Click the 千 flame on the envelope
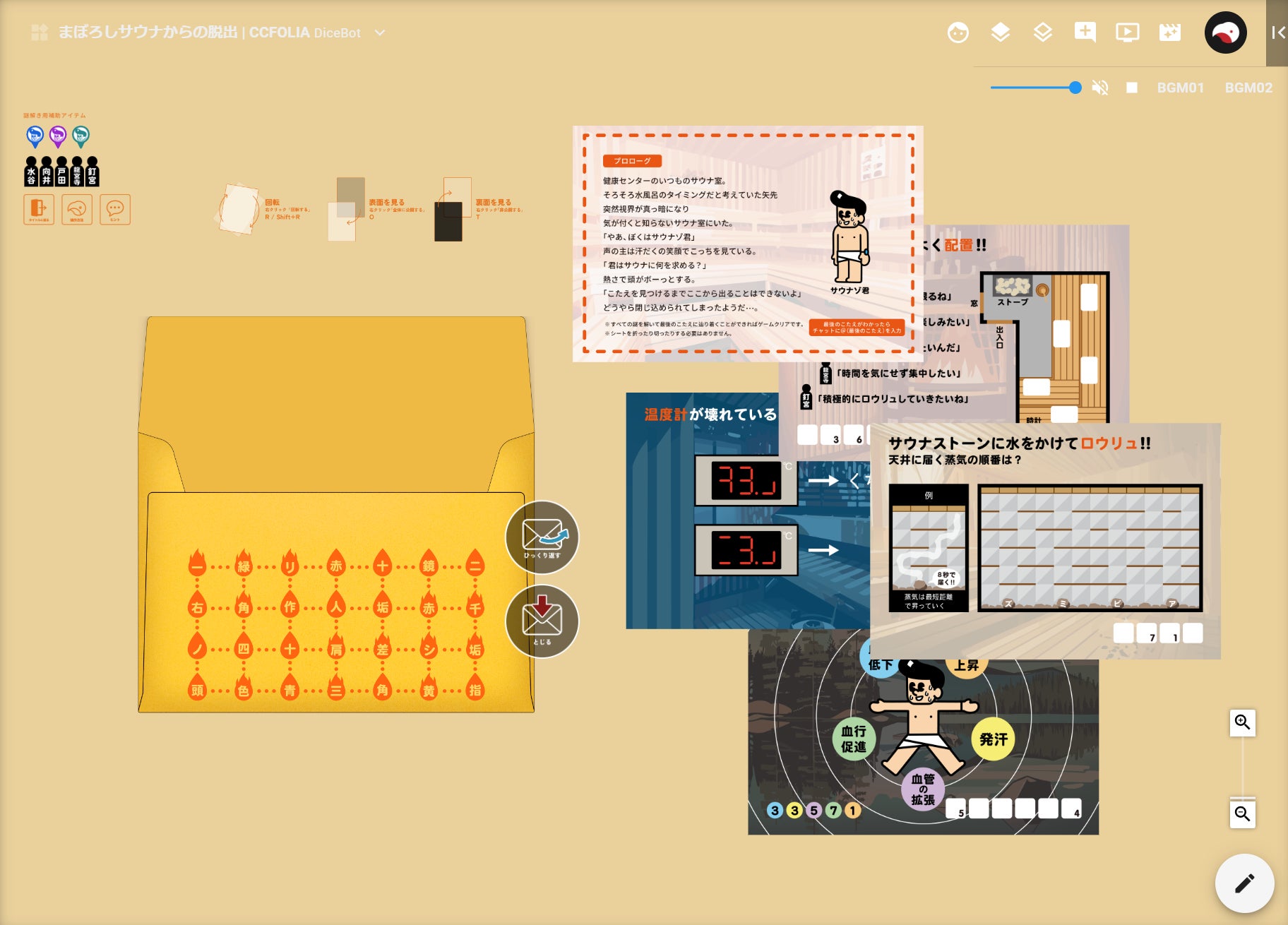The image size is (1288, 925). [475, 604]
